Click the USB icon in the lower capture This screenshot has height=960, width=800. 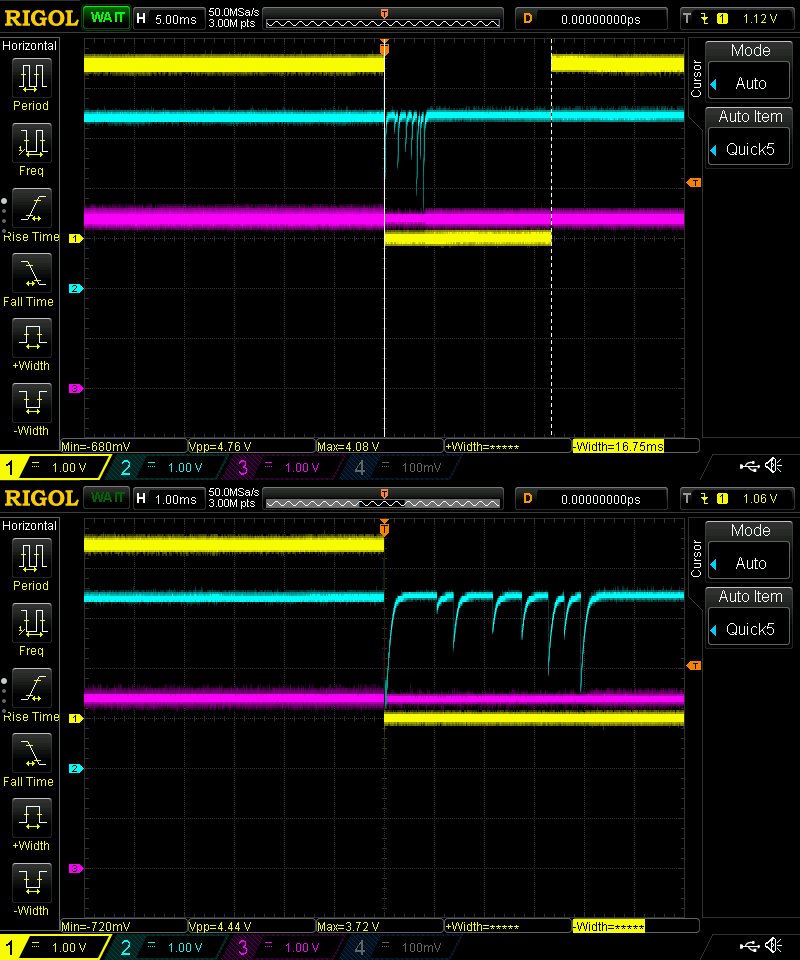click(749, 947)
